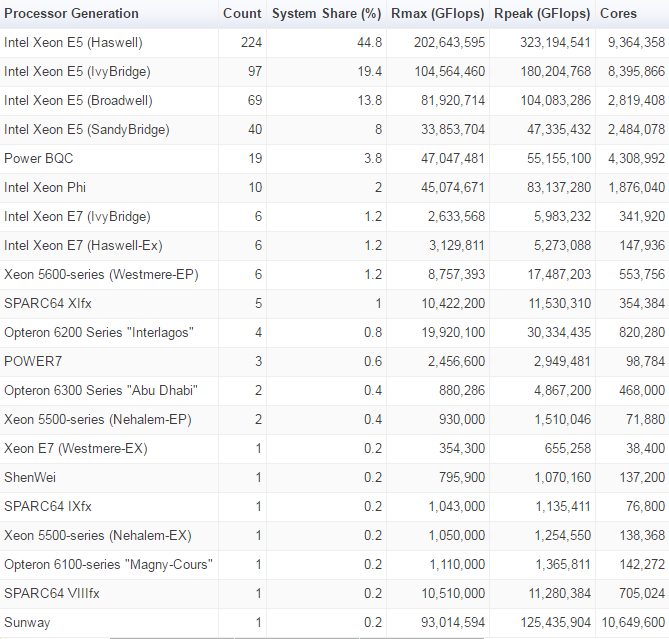Select the SPARC64 VIIIfx row name
This screenshot has width=669, height=639.
[x=52, y=594]
